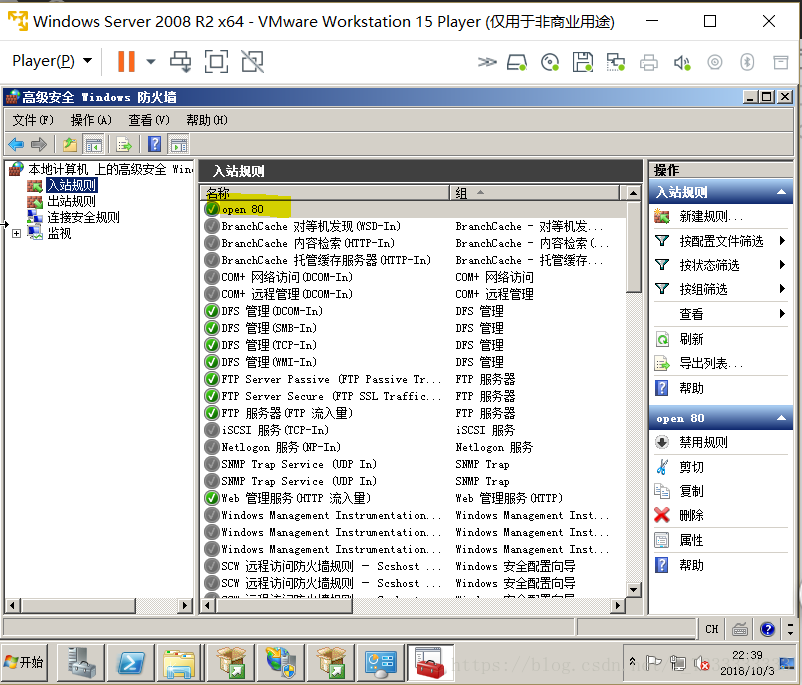This screenshot has width=802, height=685.
Task: Open Windows PowerShell from the taskbar
Action: click(131, 663)
